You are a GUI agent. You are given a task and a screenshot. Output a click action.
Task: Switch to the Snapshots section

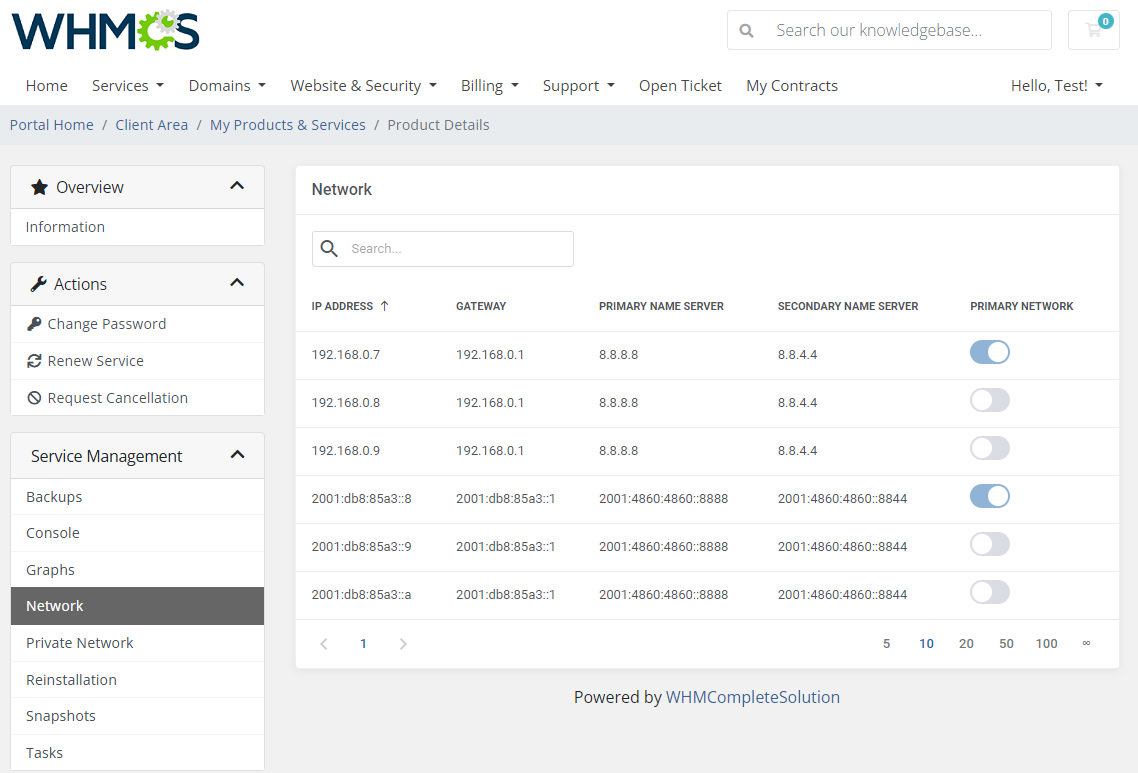coord(63,715)
